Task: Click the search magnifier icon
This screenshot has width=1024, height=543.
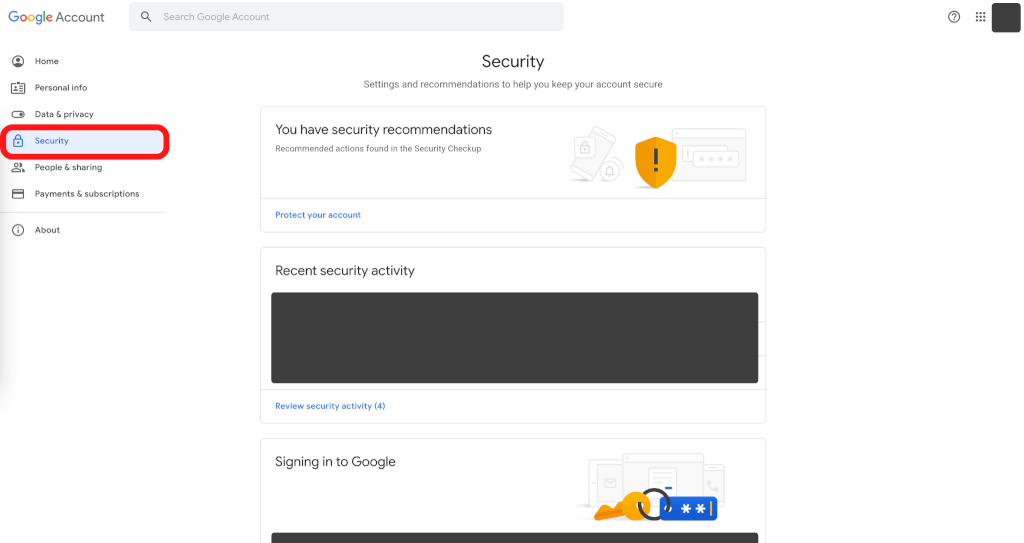Action: point(146,17)
